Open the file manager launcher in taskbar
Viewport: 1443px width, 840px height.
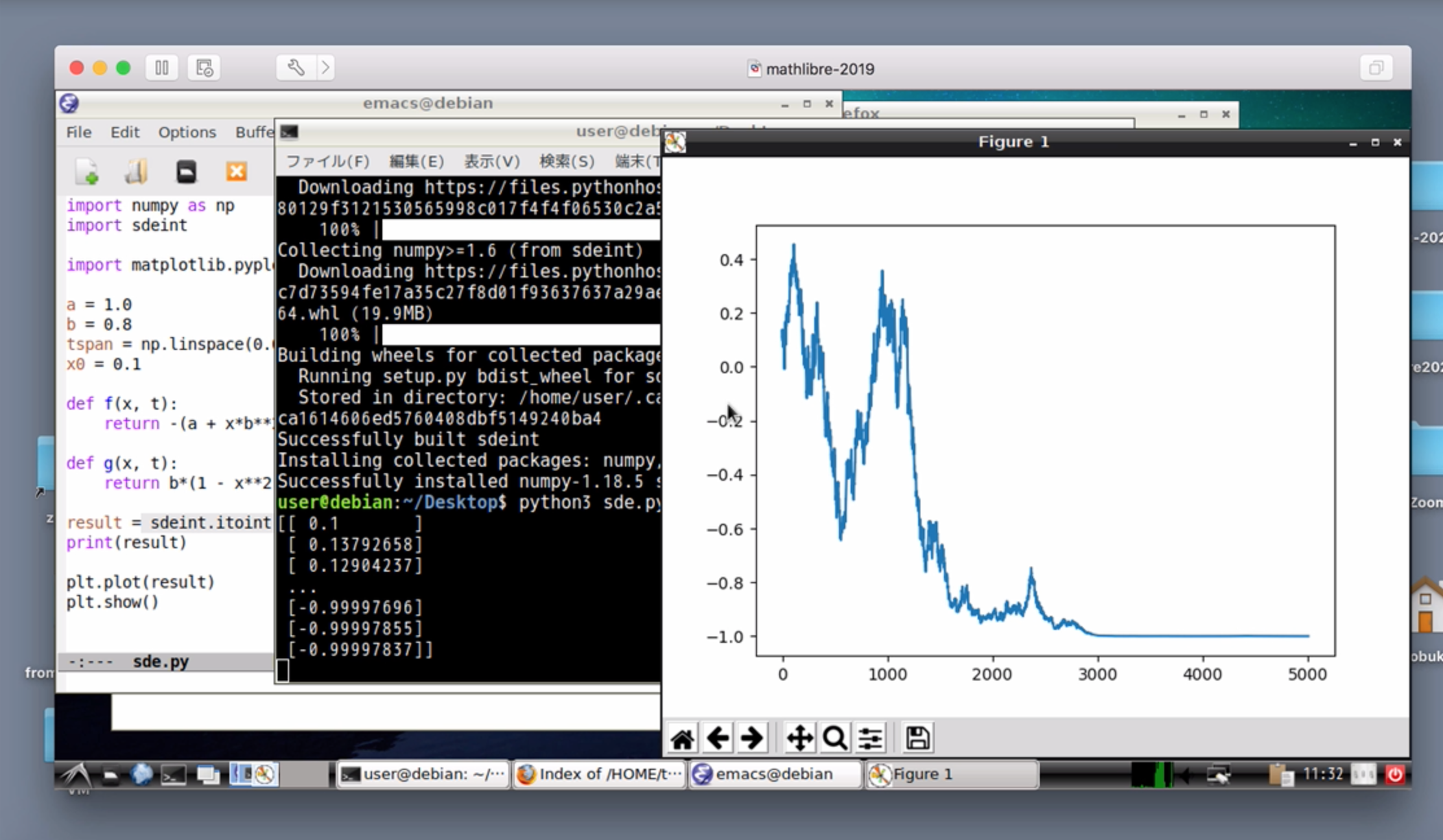click(x=110, y=775)
